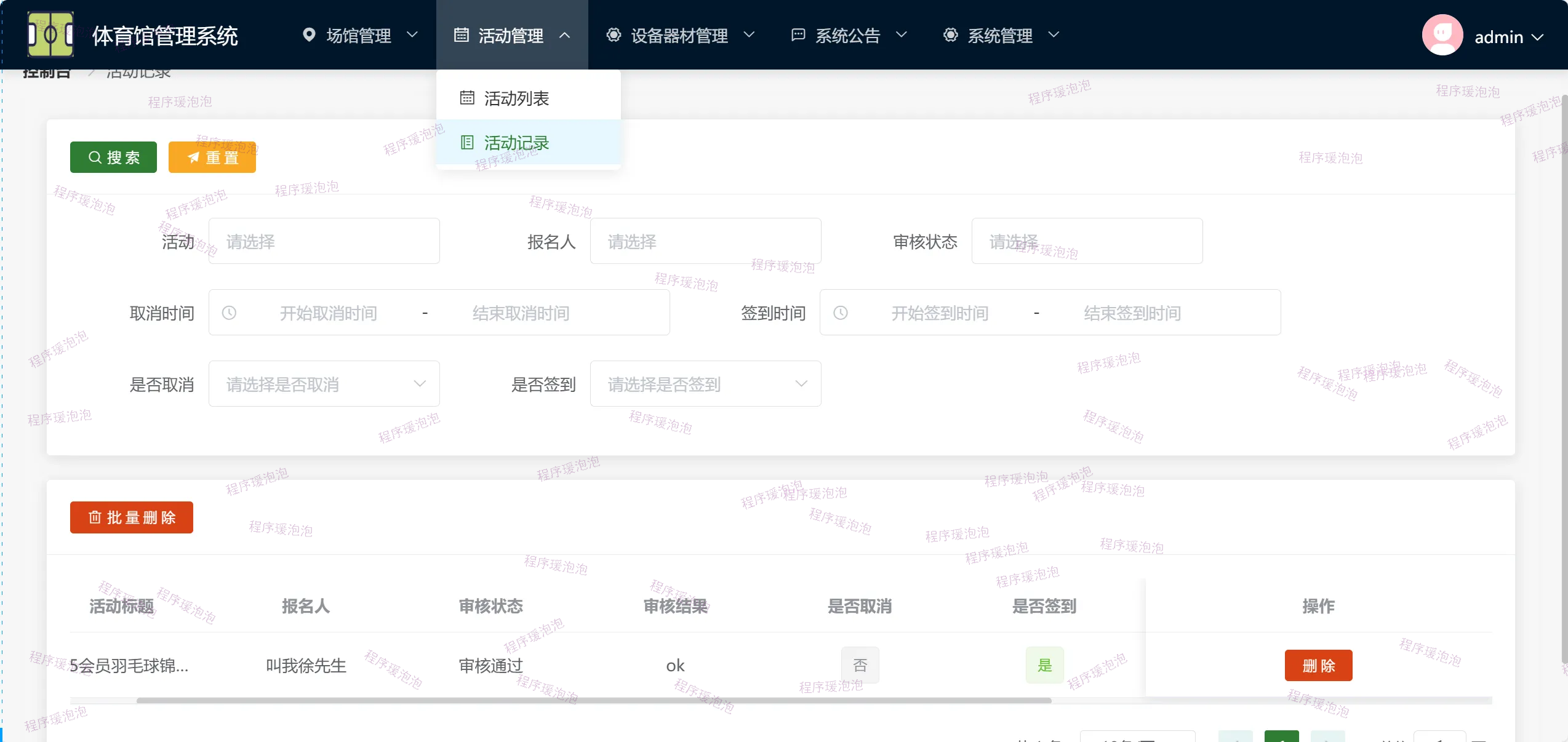
Task: Select 活动记录 from the submenu
Action: [516, 143]
